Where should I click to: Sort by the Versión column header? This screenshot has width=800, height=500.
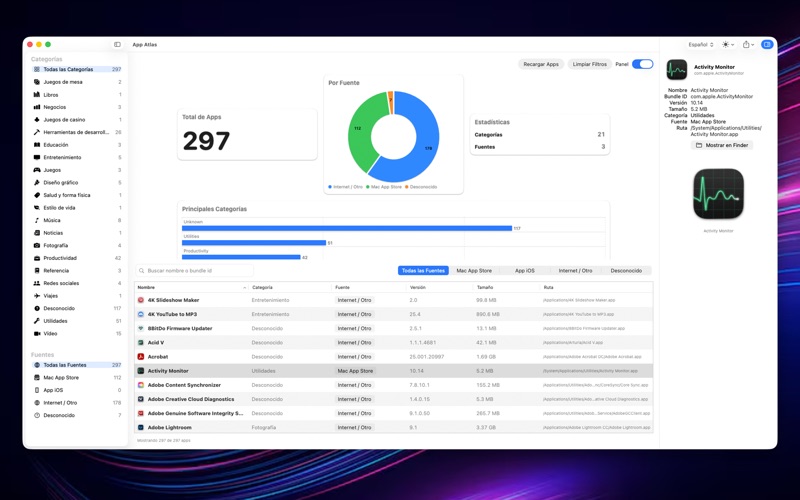[x=440, y=287]
